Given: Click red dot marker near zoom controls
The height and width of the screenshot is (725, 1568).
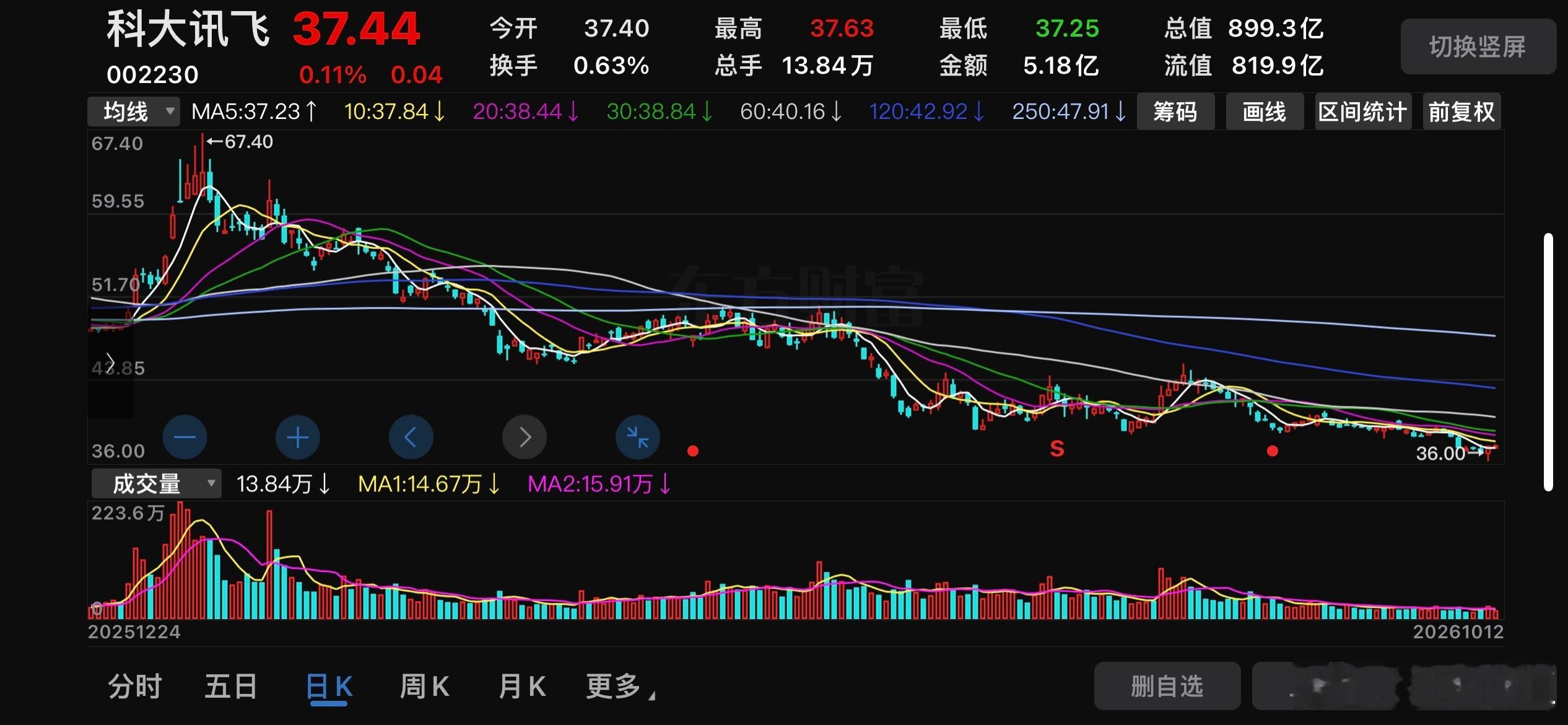Looking at the screenshot, I should pyautogui.click(x=693, y=451).
